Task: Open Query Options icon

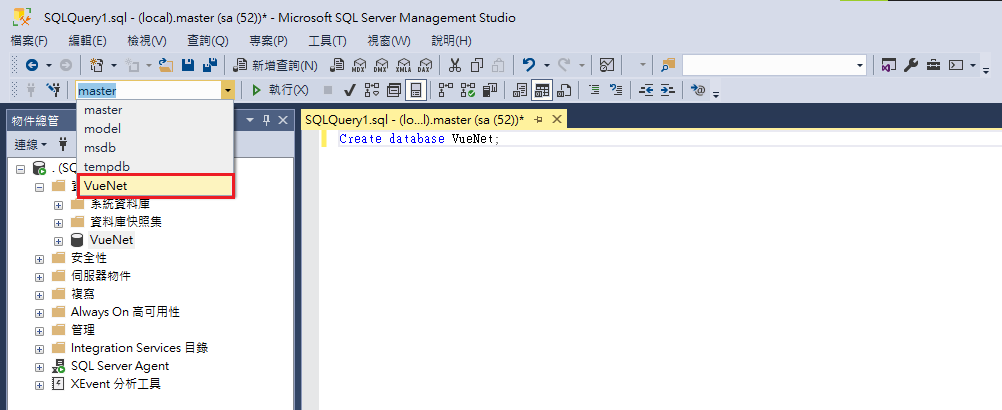Action: pos(393,90)
